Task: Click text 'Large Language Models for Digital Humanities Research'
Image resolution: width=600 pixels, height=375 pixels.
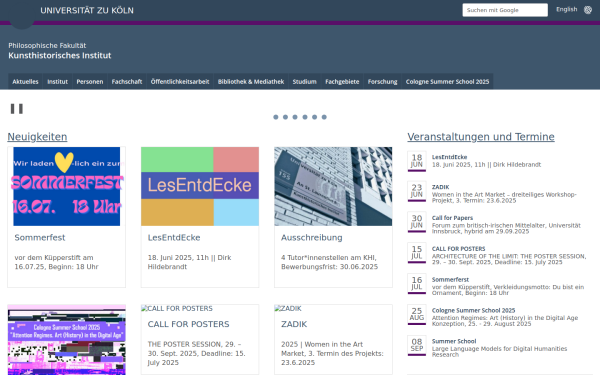Action: 499,351
